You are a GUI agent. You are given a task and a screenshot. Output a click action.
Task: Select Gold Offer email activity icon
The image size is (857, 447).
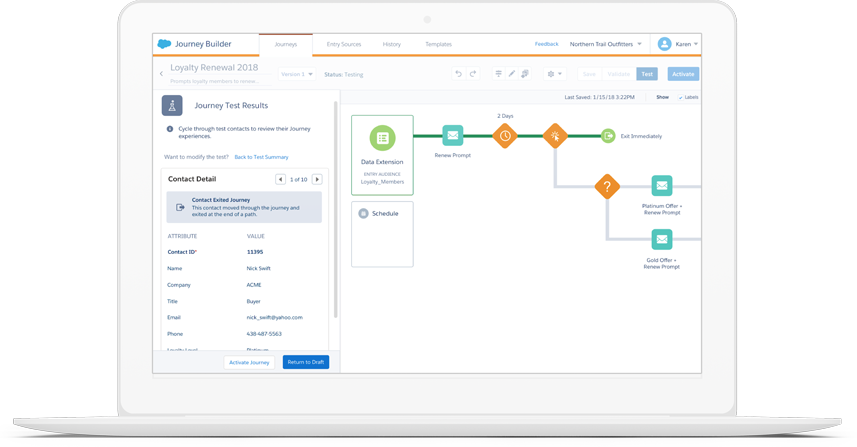tap(662, 239)
